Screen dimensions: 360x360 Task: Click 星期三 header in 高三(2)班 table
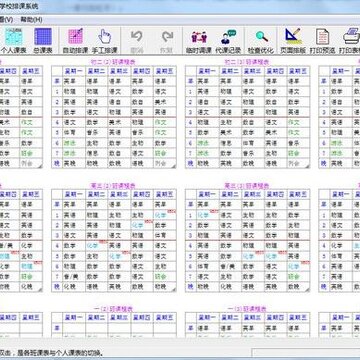click(119, 194)
